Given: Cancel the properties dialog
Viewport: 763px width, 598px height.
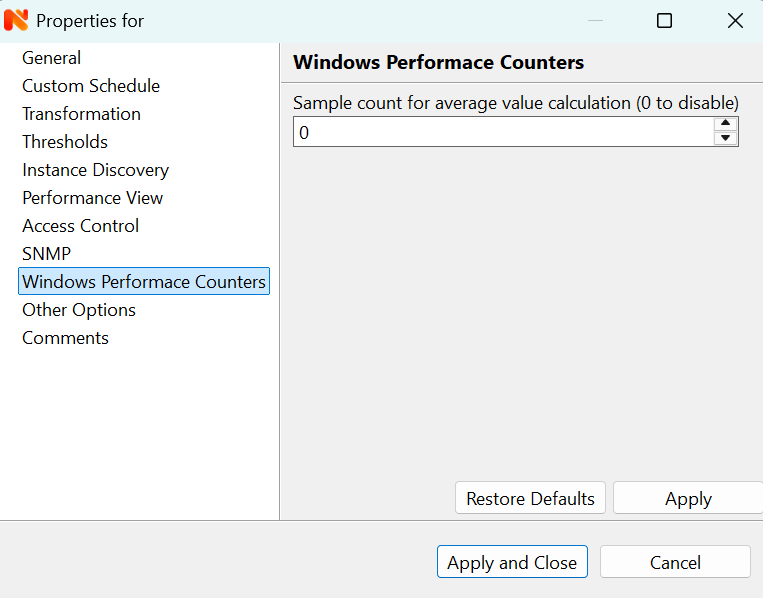Looking at the screenshot, I should (x=675, y=562).
